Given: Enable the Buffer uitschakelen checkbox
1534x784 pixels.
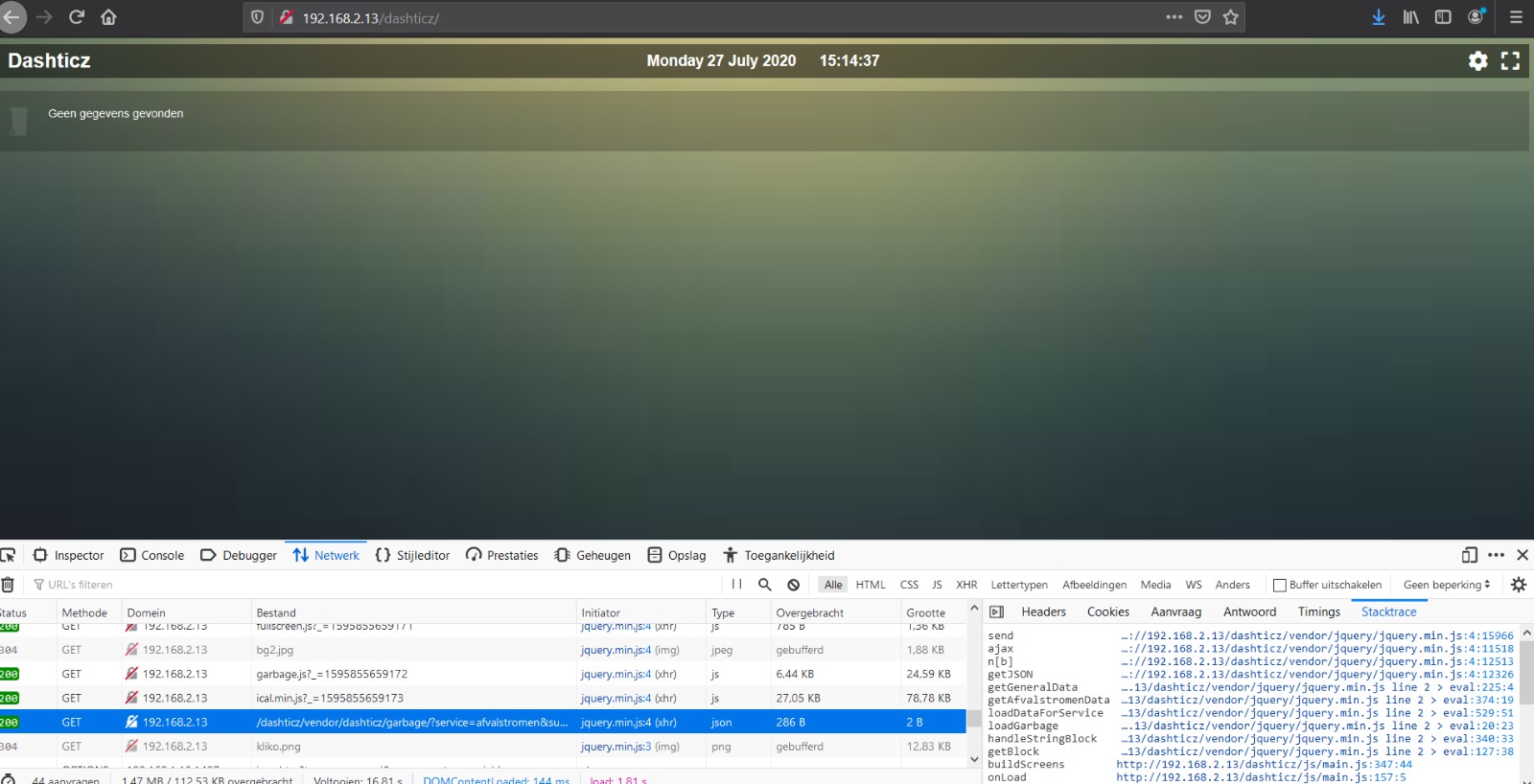Looking at the screenshot, I should coord(1279,585).
